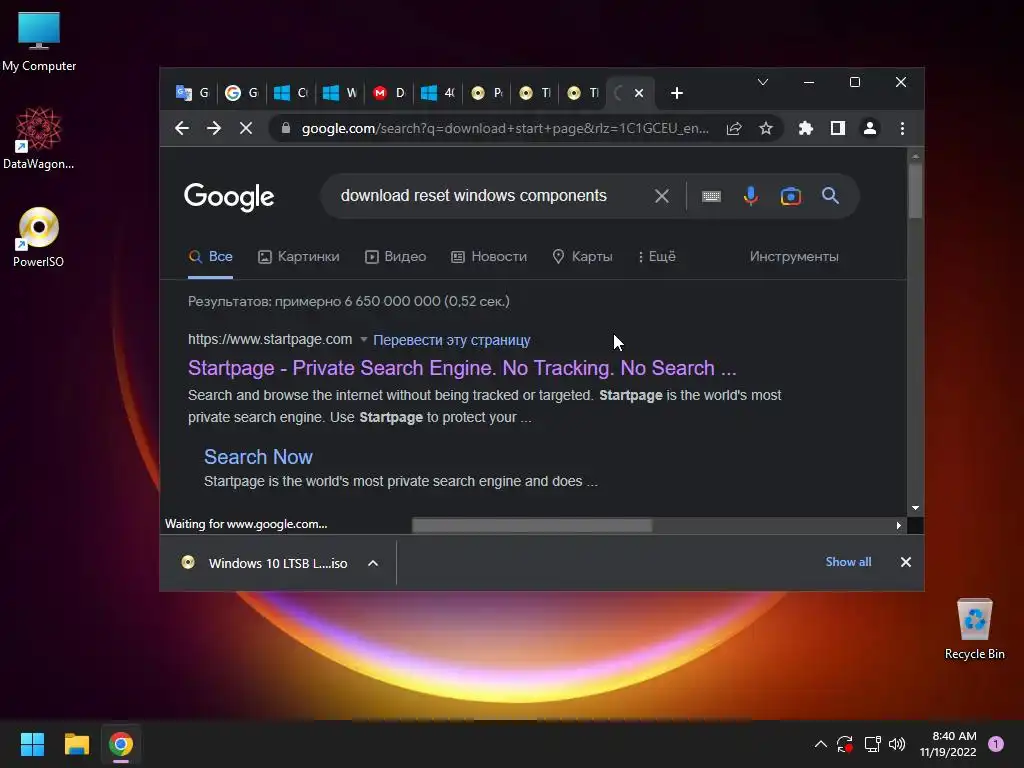View site information via the lock icon

[285, 128]
